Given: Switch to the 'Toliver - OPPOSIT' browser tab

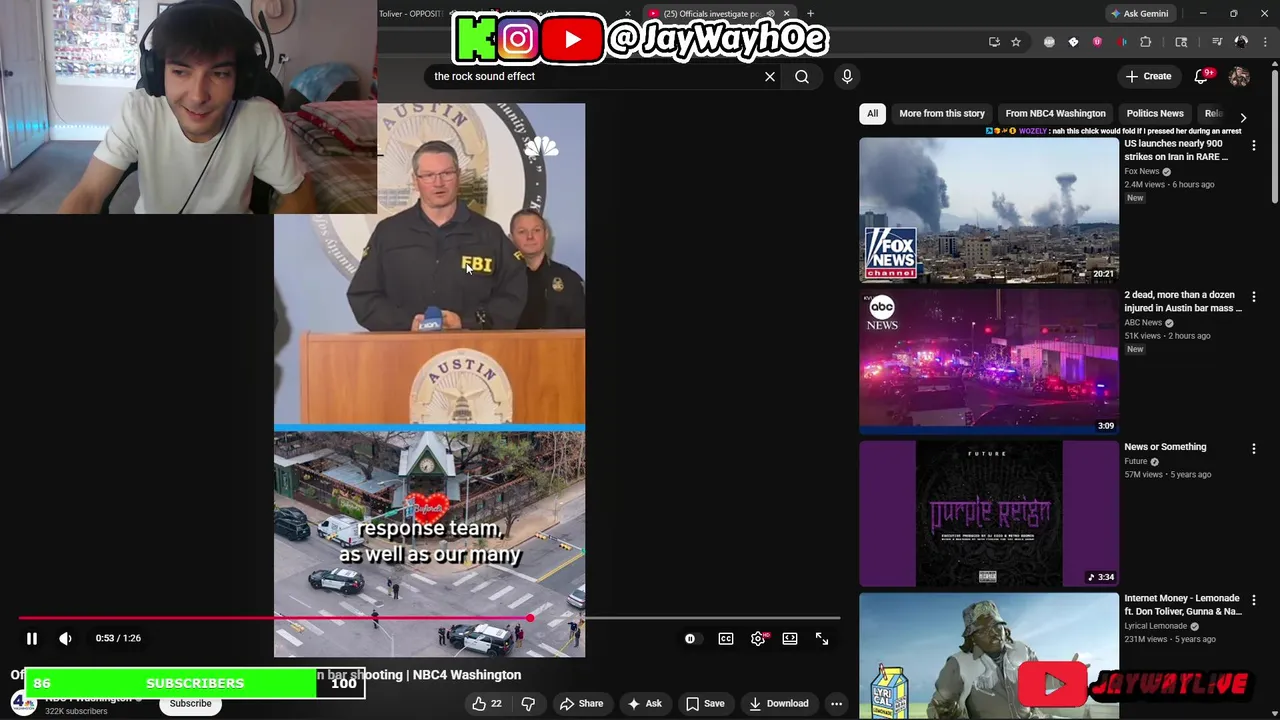Looking at the screenshot, I should click(x=410, y=14).
